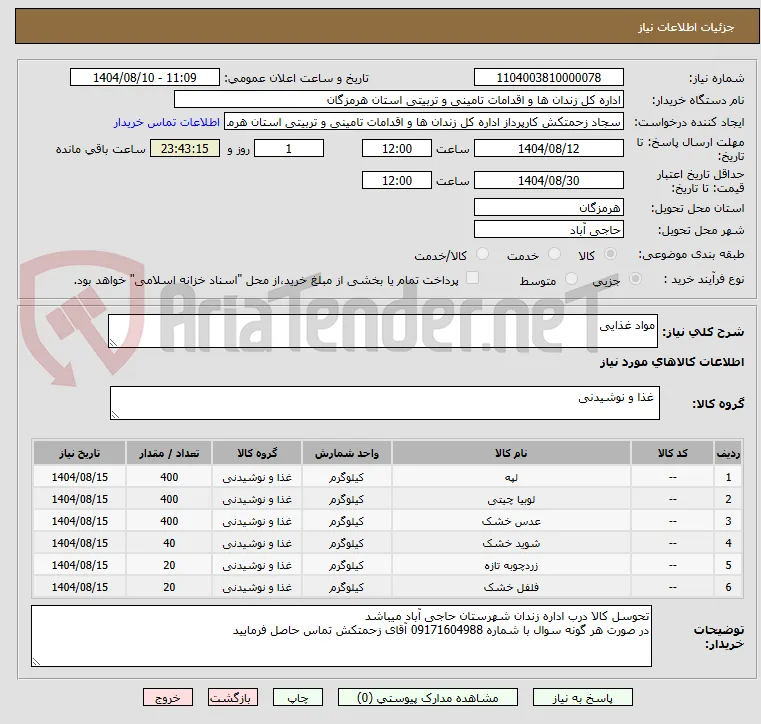Screen dimensions: 761x724
Task: Click delivery province field هرمزگان
Action: [x=548, y=208]
